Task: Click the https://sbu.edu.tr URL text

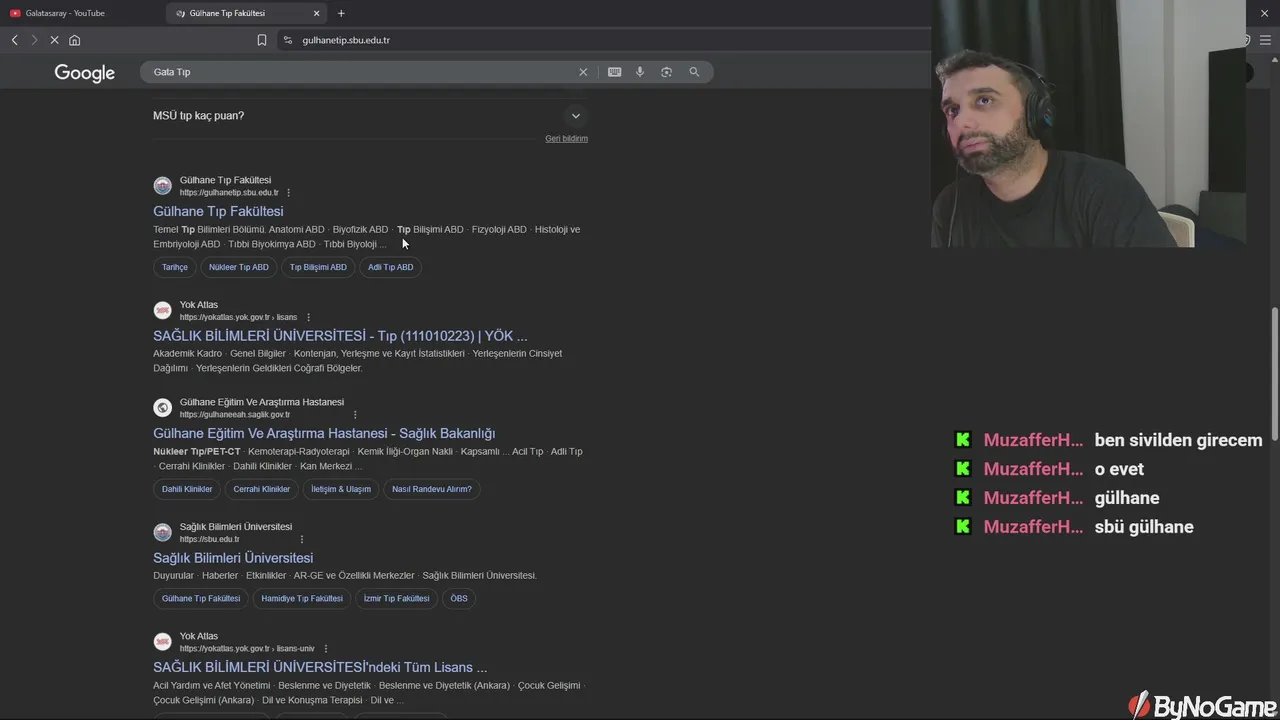Action: click(x=210, y=539)
